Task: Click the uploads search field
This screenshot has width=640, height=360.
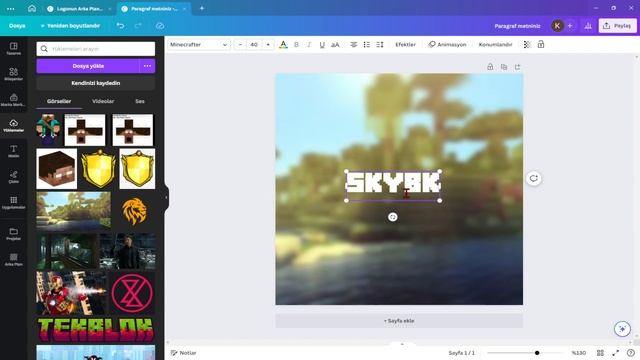Action: coord(96,49)
